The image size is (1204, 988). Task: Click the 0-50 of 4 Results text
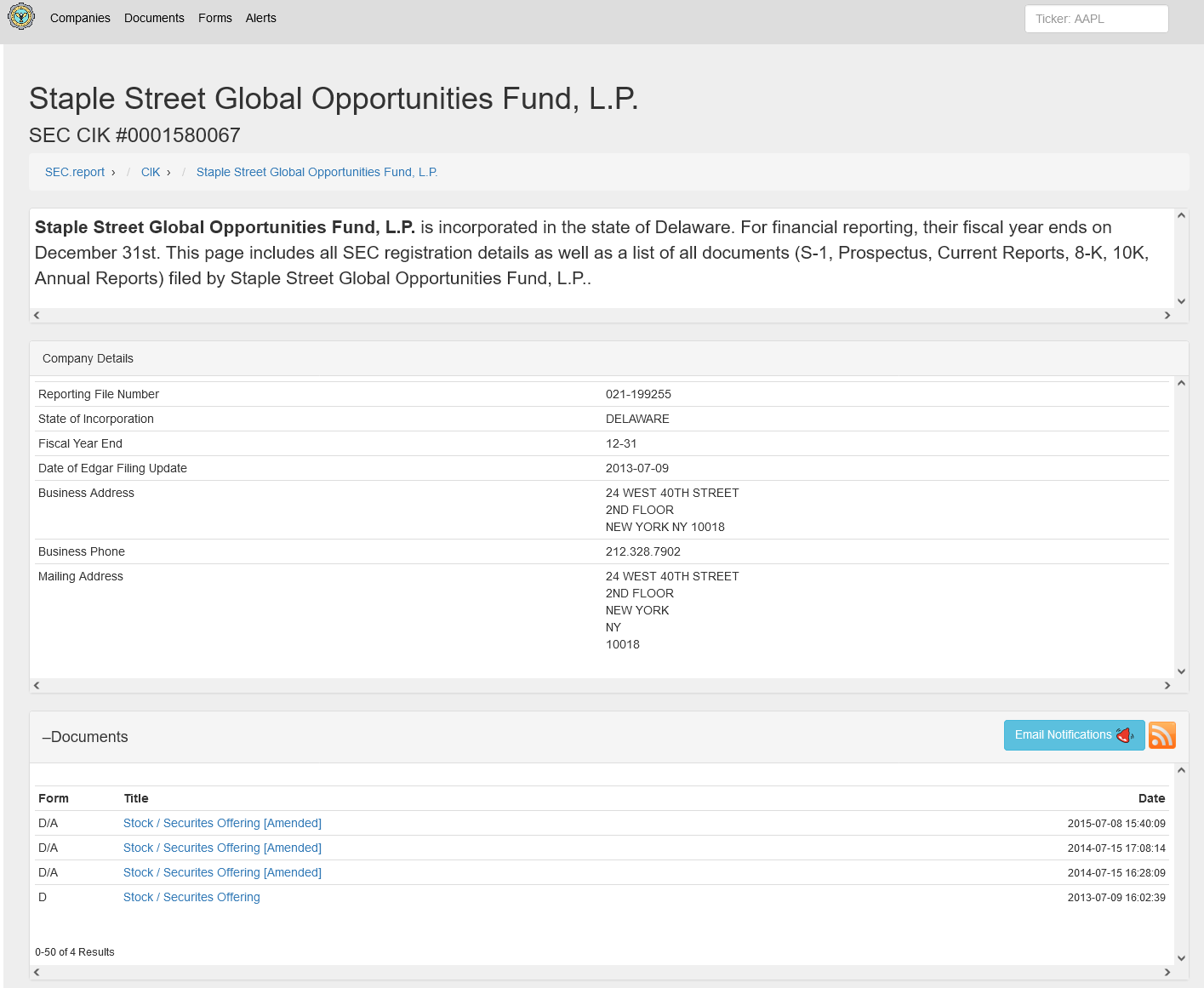pyautogui.click(x=75, y=952)
